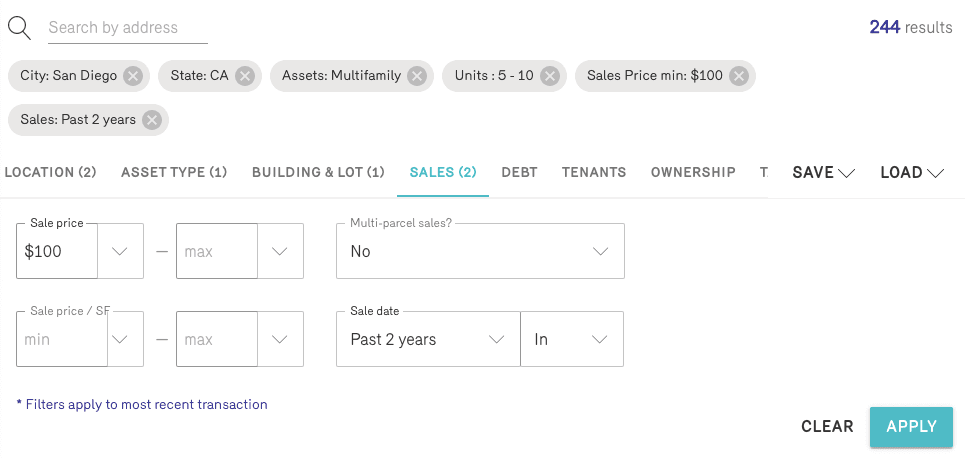Click the Clear filters button
Viewport: 965px width, 458px height.
point(827,426)
